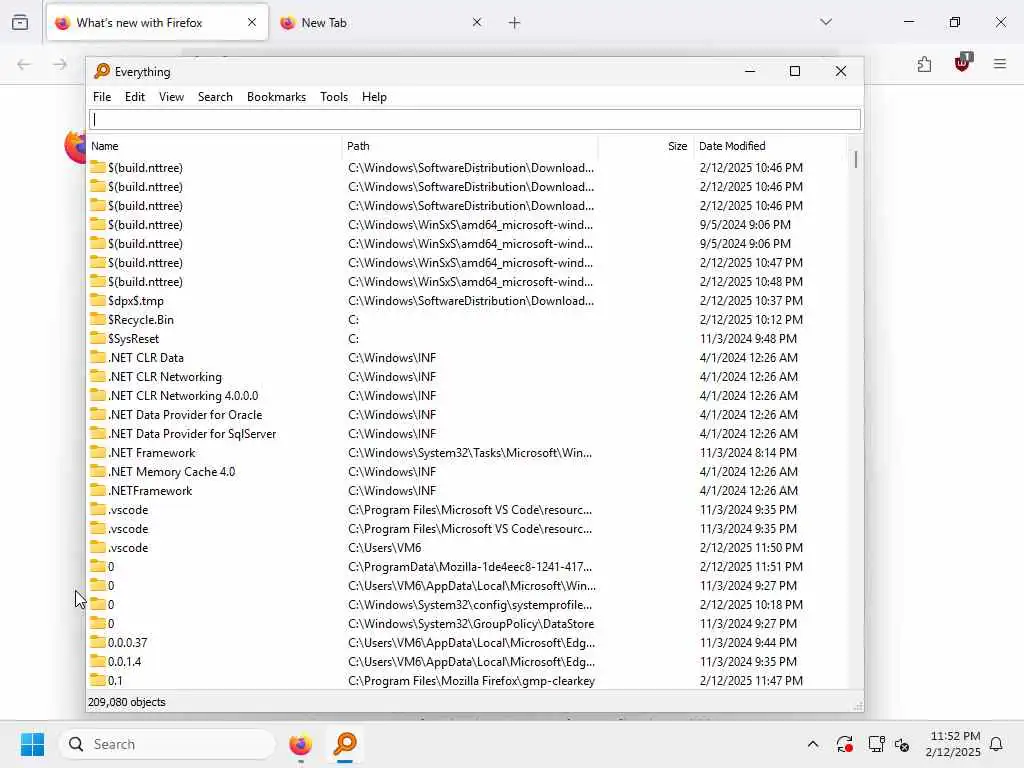Select the .NET Data Provider for Oracle folder icon
The width and height of the screenshot is (1024, 768).
(98, 414)
